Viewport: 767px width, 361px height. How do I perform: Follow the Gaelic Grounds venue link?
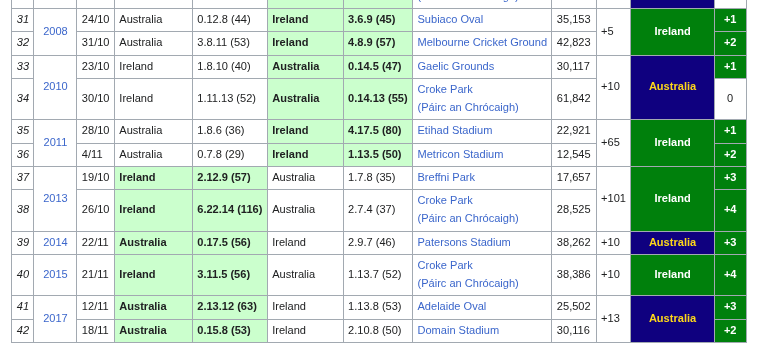[455, 67]
